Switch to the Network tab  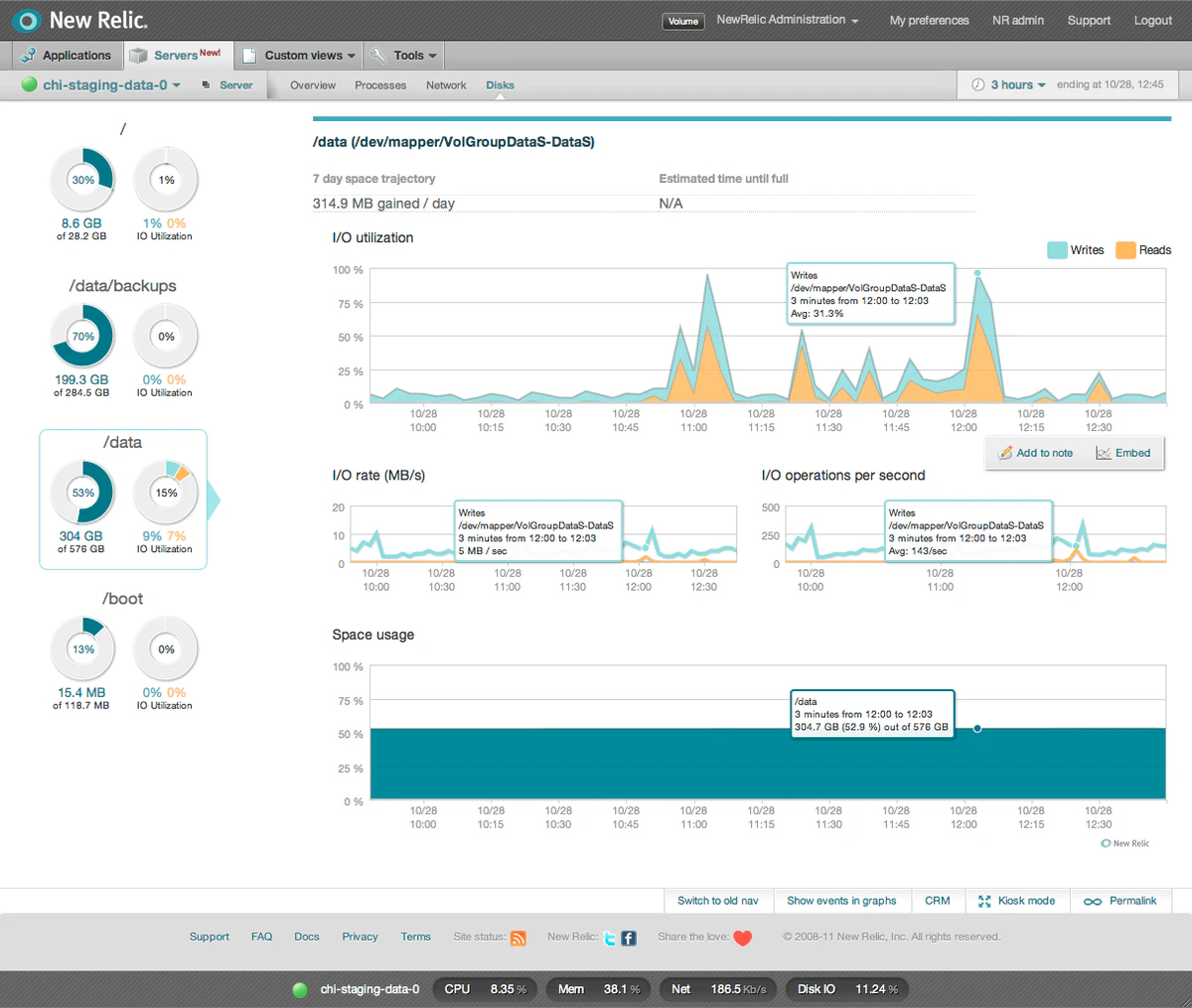pyautogui.click(x=446, y=85)
